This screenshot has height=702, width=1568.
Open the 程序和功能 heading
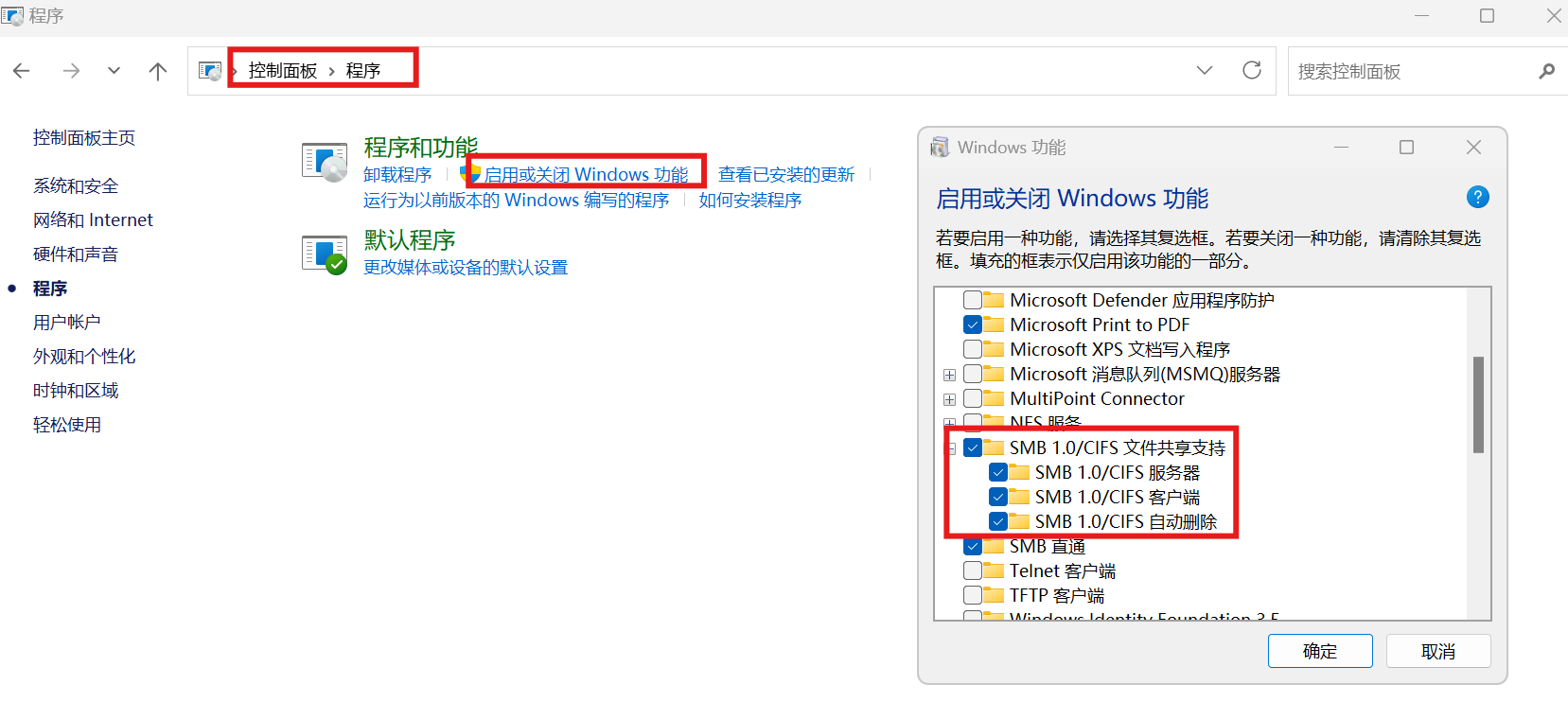[x=421, y=148]
